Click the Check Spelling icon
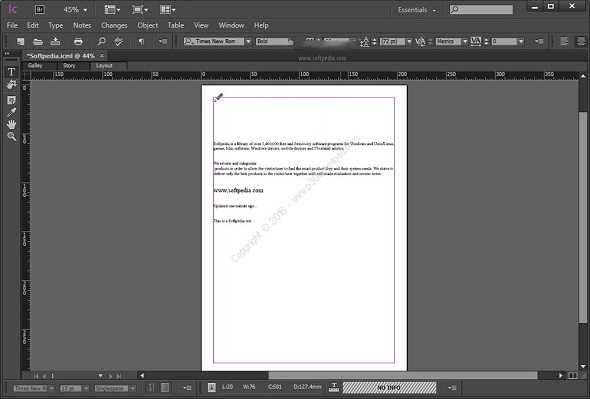This screenshot has height=399, width=590. pyautogui.click(x=119, y=41)
